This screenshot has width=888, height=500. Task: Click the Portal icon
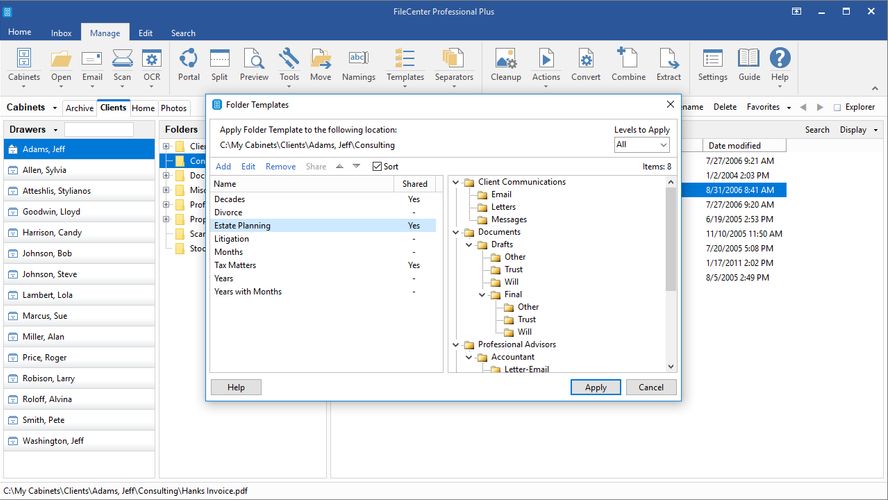(x=188, y=63)
